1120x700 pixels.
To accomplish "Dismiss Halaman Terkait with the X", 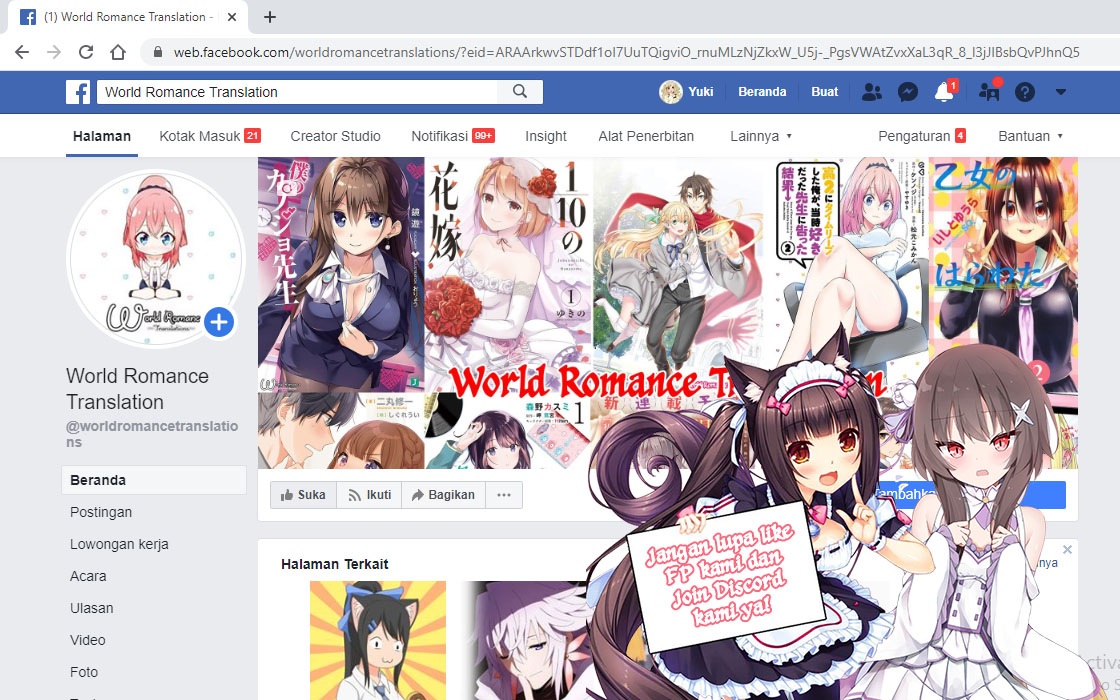I will pos(1067,549).
